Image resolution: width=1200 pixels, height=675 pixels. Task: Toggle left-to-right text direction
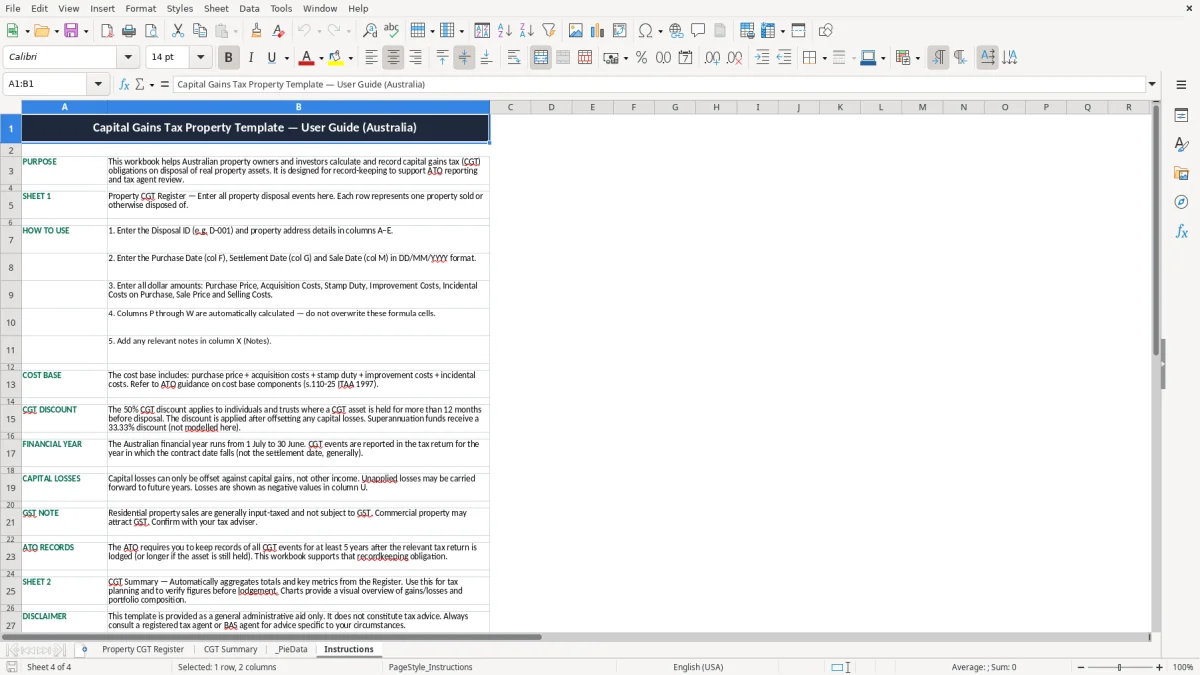(x=937, y=58)
